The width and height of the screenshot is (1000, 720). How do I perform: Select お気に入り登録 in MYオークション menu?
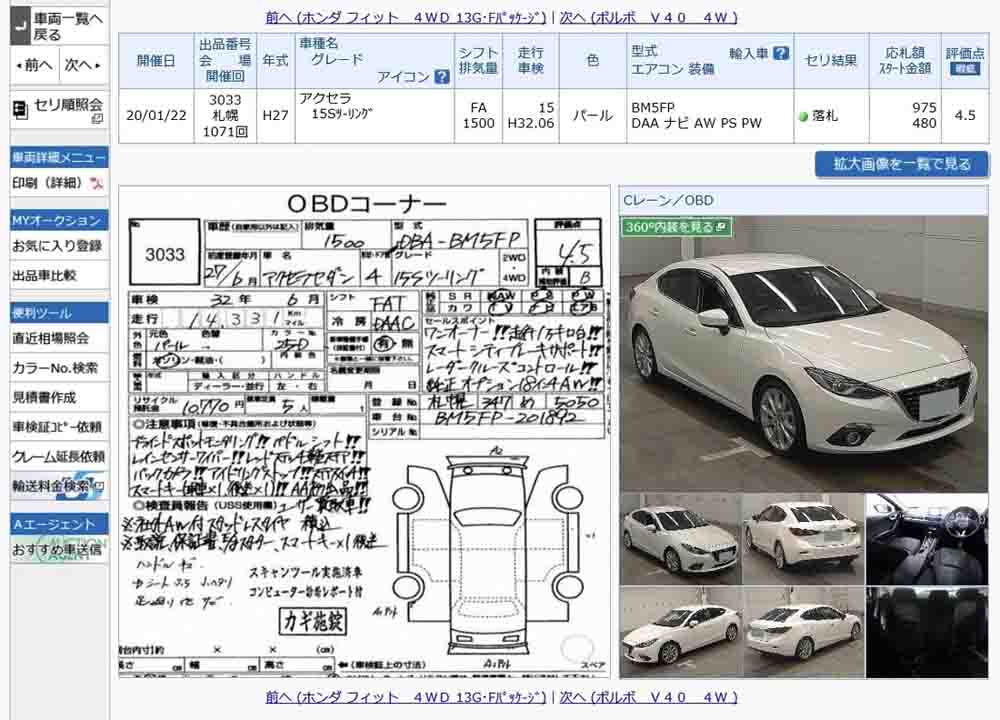pos(59,246)
